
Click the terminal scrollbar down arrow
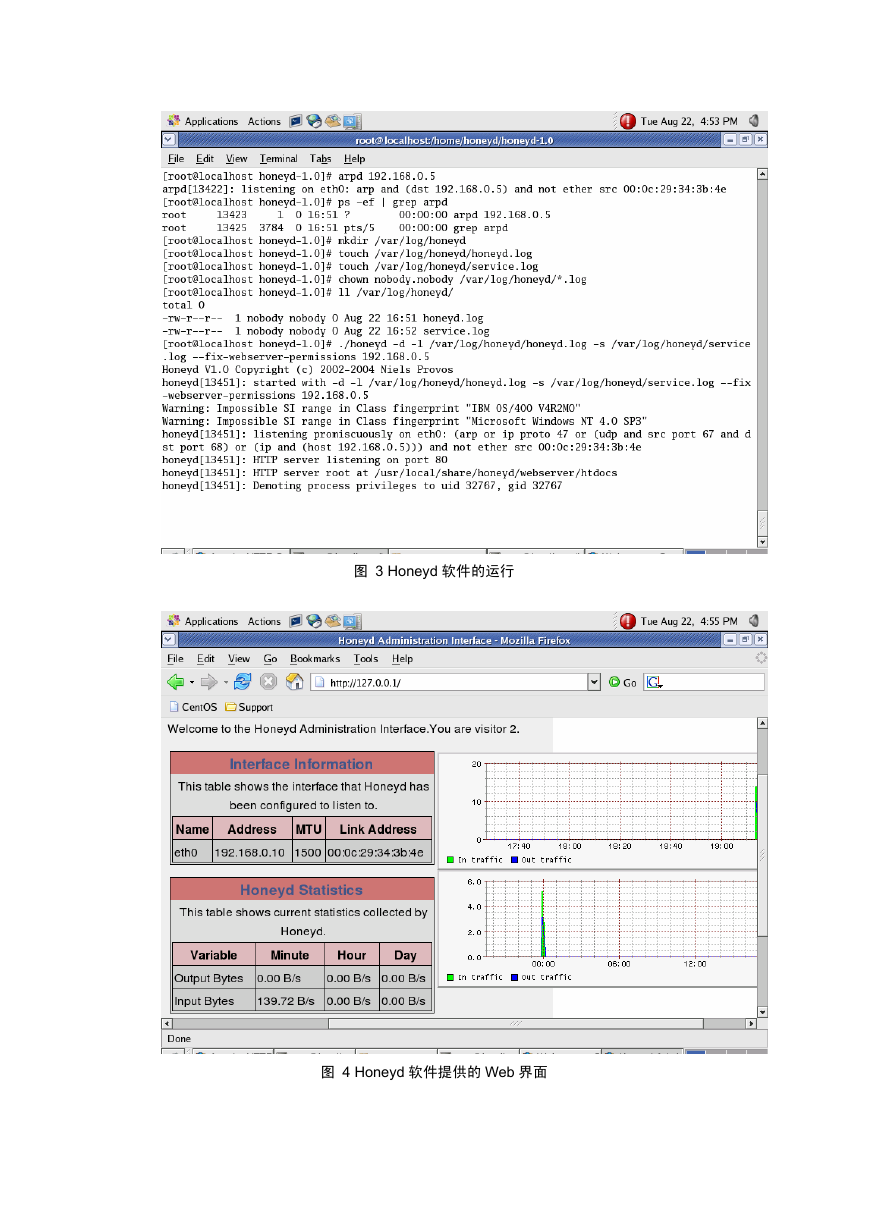click(762, 541)
